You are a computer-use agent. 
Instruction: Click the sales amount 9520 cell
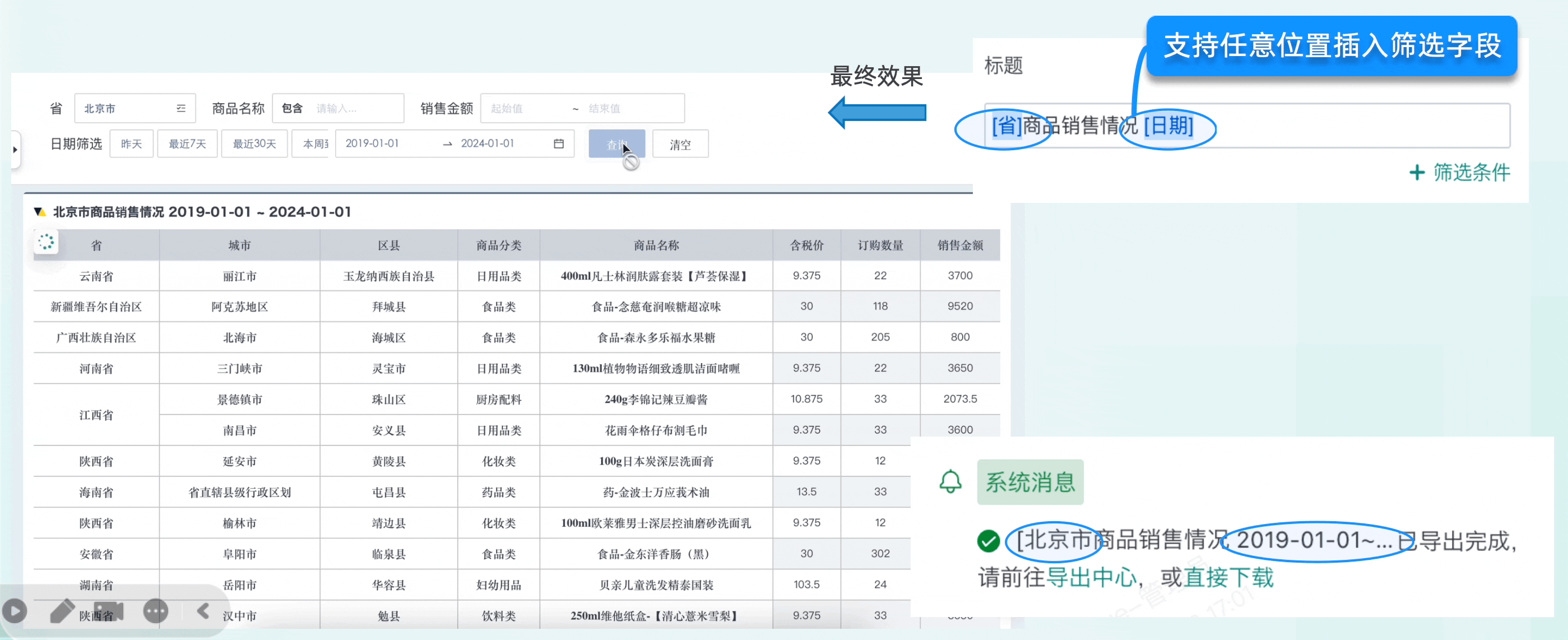(x=960, y=307)
